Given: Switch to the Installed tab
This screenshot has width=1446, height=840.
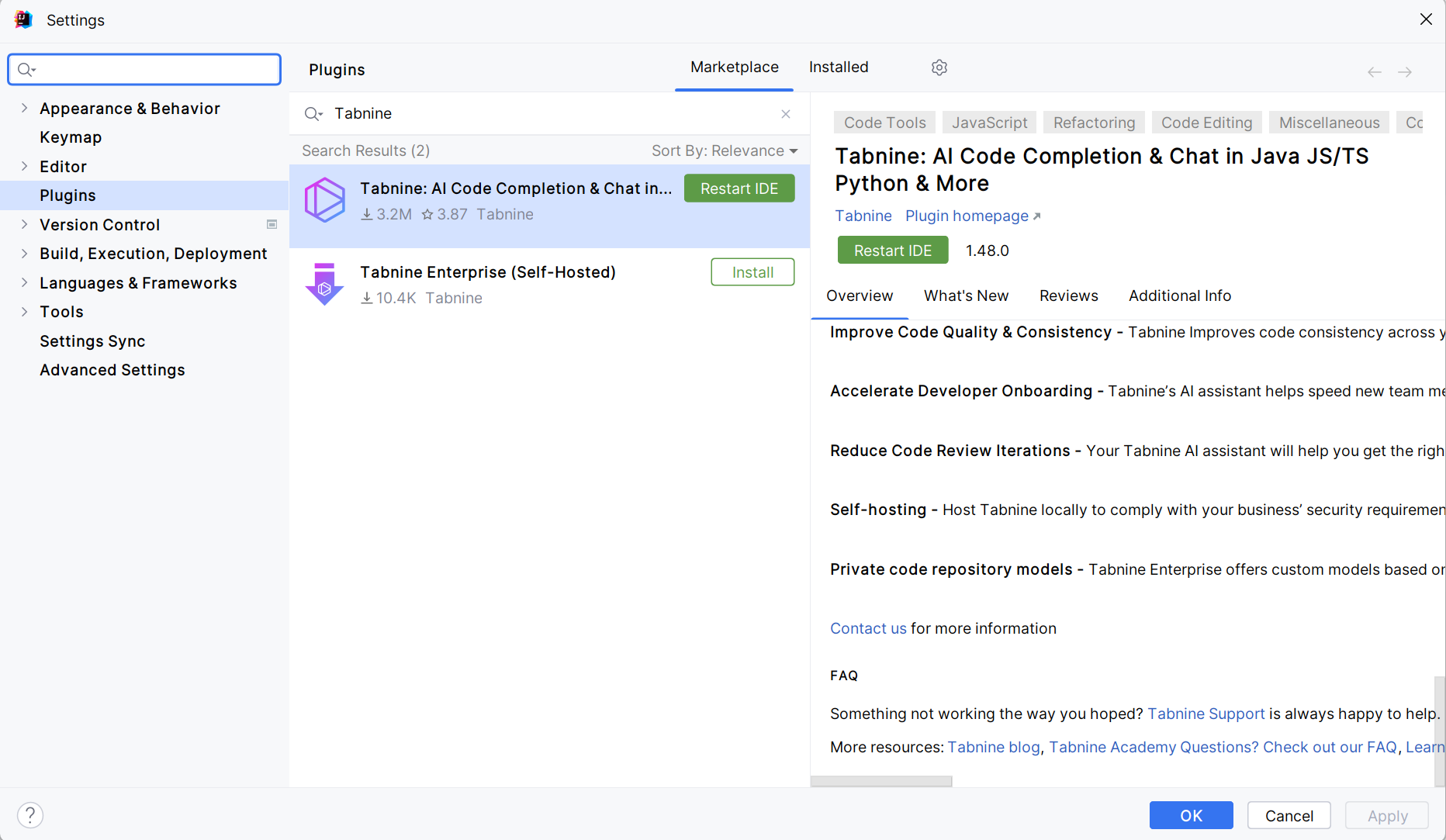Looking at the screenshot, I should (839, 67).
